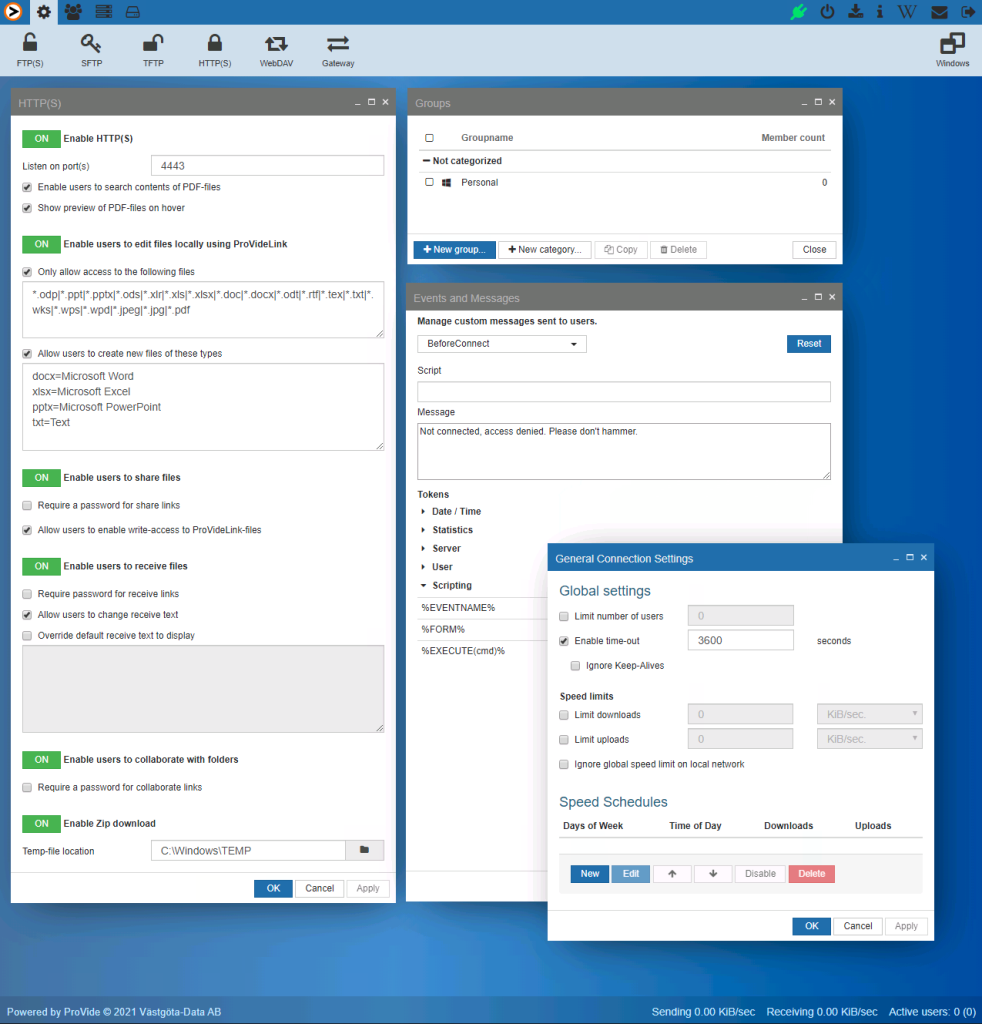Viewport: 982px width, 1024px height.
Task: Open the TFTP configuration icon
Action: point(152,48)
